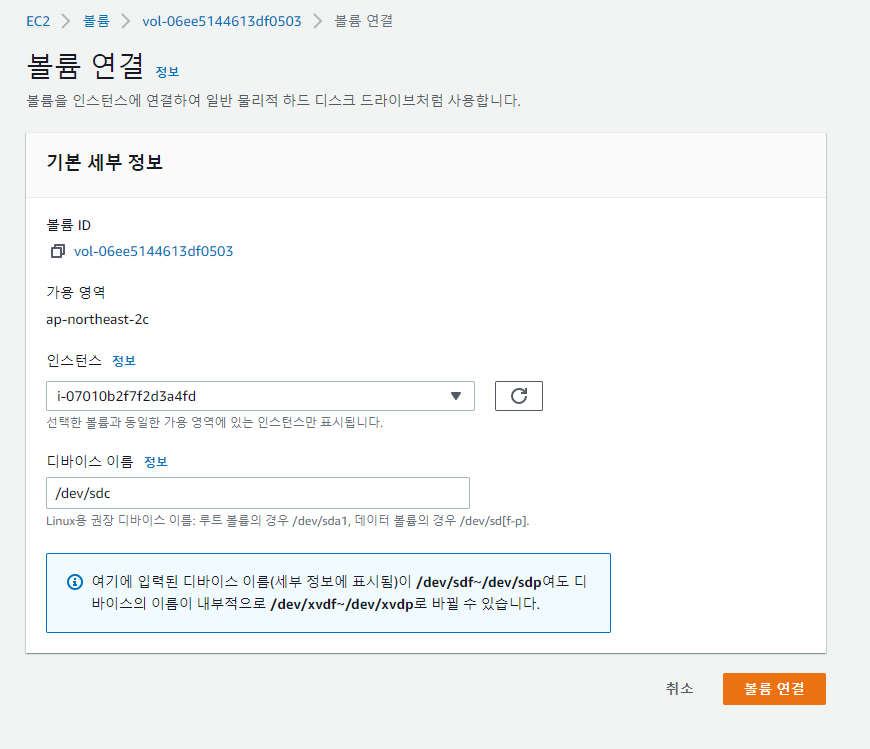Click the orange 볼륨 연결 button
This screenshot has height=749, width=870.
tap(774, 689)
